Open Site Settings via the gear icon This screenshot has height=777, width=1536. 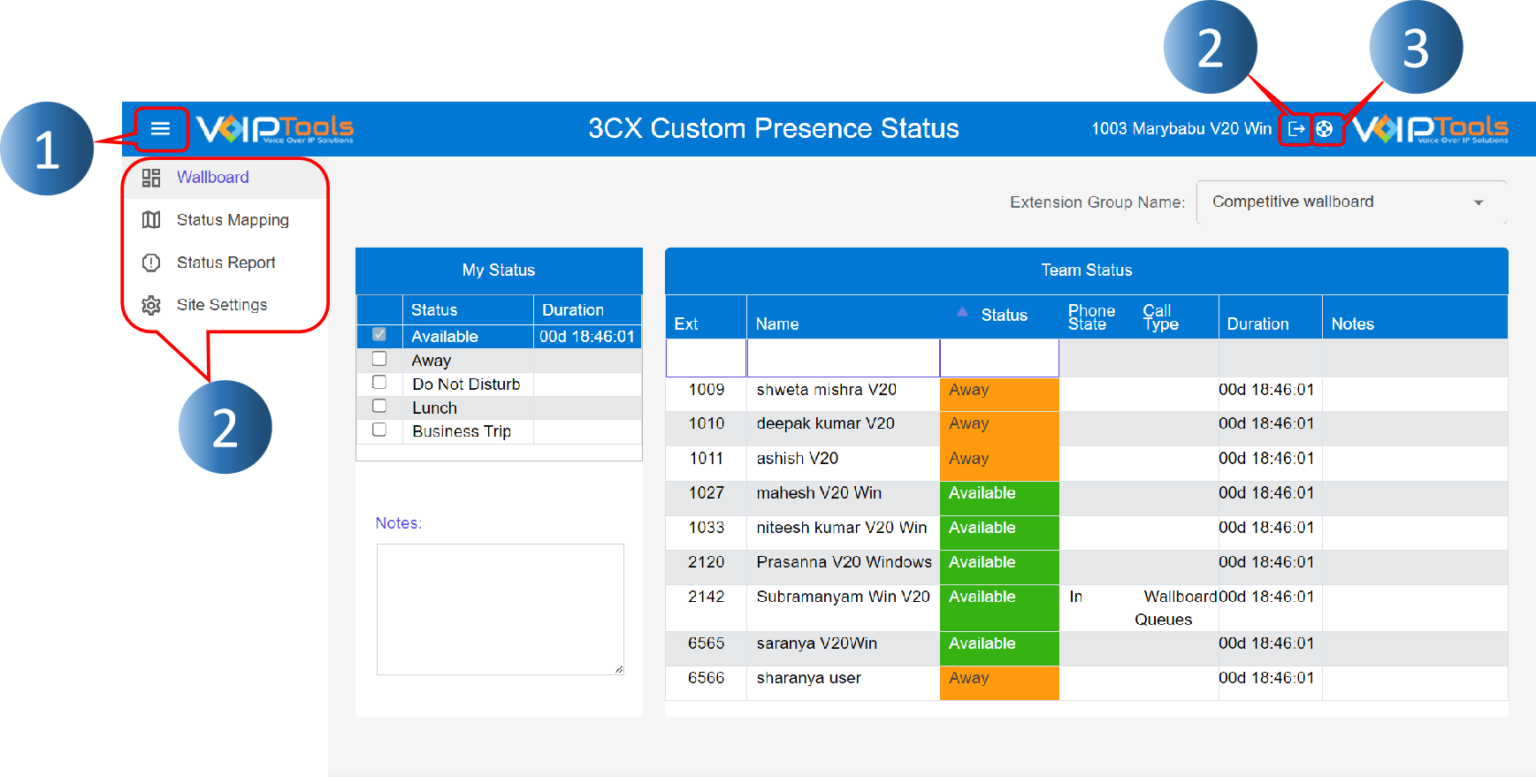pos(151,304)
